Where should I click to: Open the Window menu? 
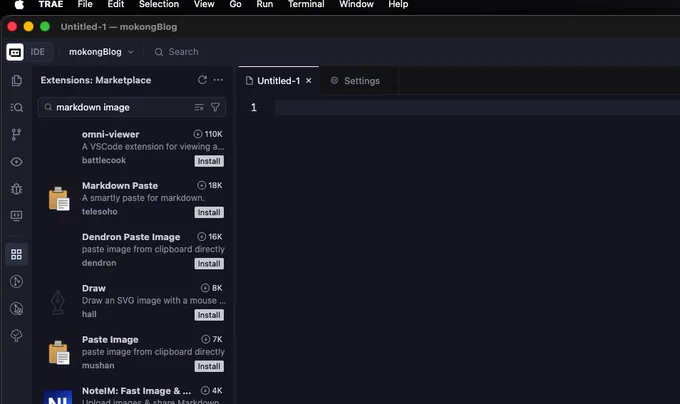pyautogui.click(x=356, y=4)
